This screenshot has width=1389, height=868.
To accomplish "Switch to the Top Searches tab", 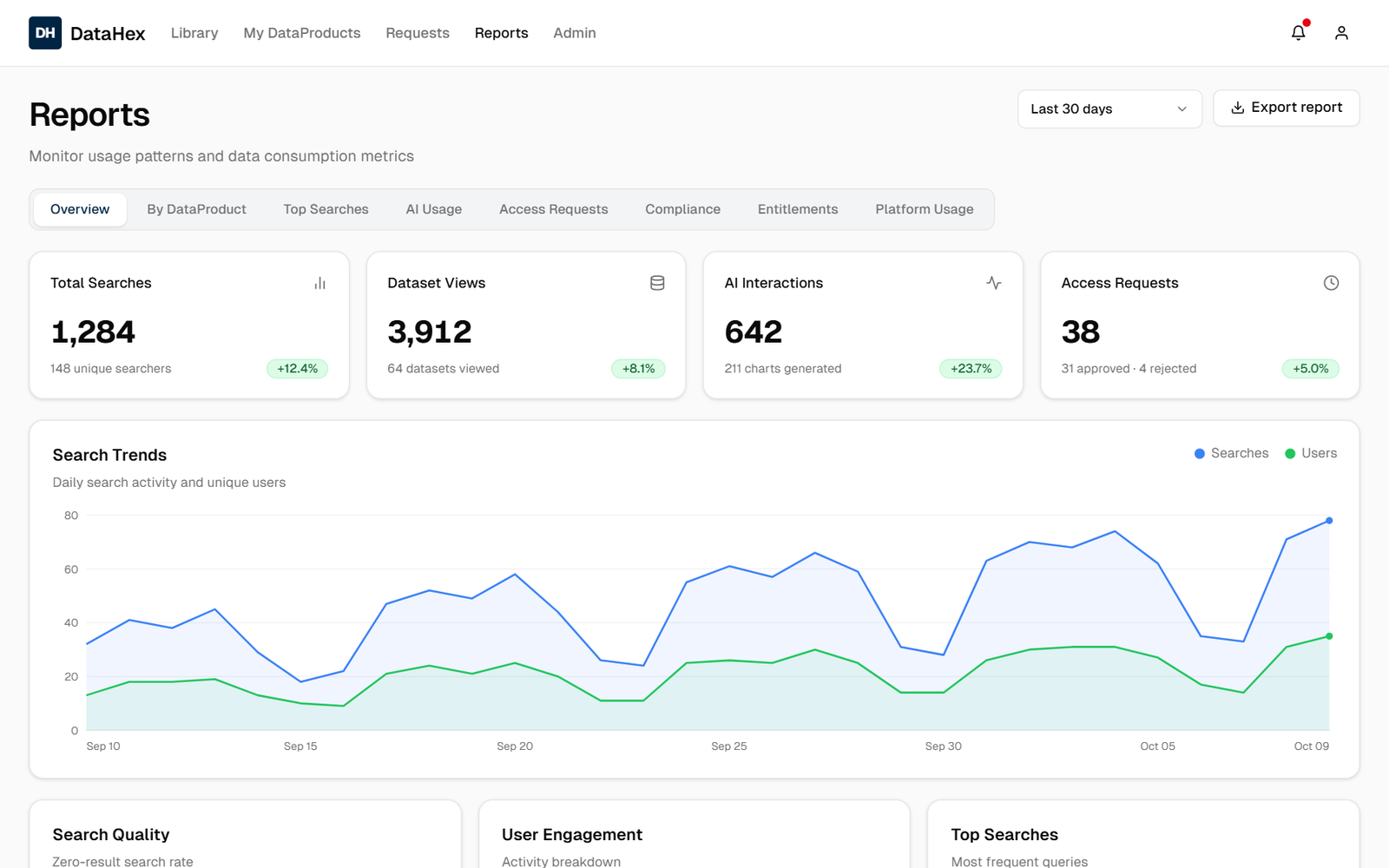I will point(326,209).
